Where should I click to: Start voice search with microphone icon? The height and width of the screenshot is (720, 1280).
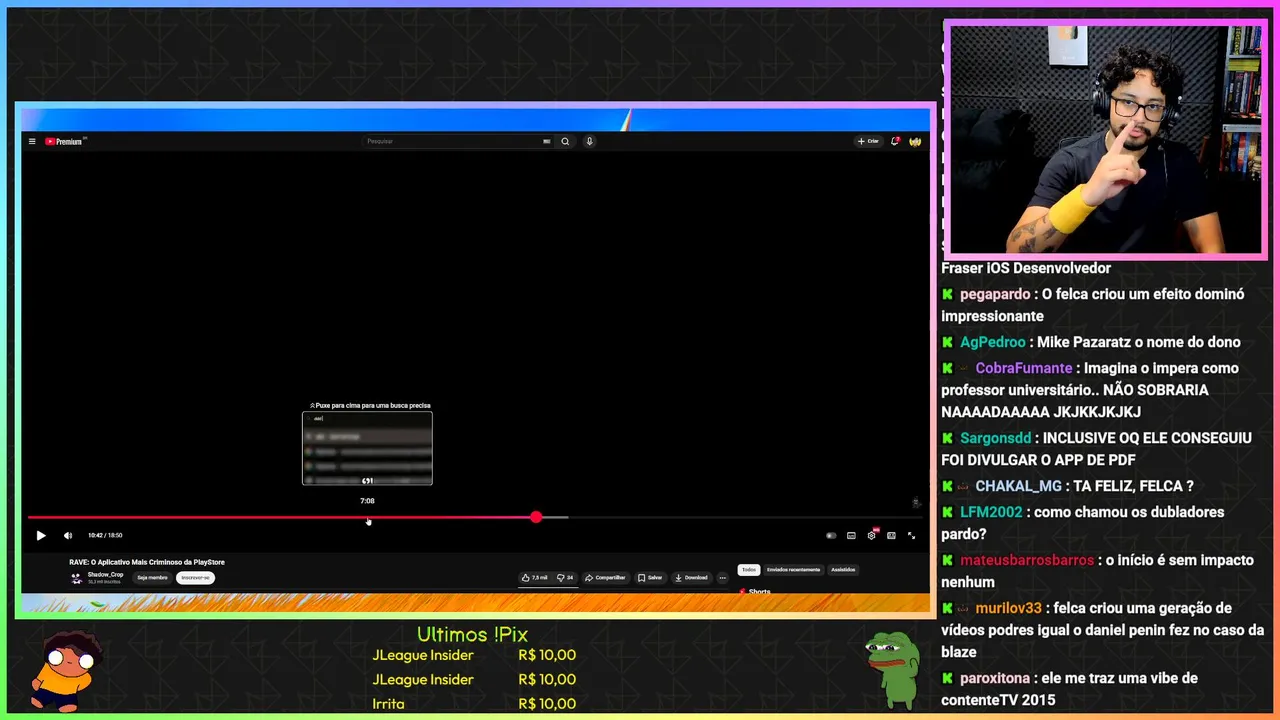[x=589, y=141]
